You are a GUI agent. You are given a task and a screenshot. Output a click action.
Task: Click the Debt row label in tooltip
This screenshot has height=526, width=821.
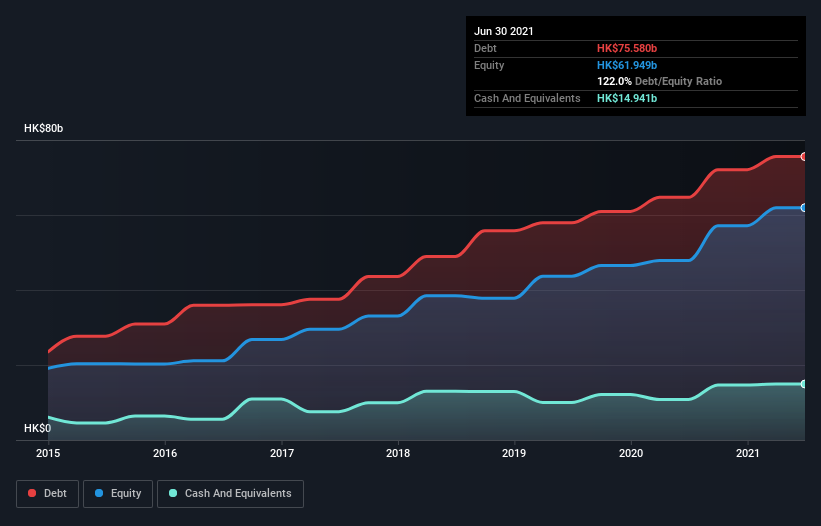pyautogui.click(x=485, y=48)
